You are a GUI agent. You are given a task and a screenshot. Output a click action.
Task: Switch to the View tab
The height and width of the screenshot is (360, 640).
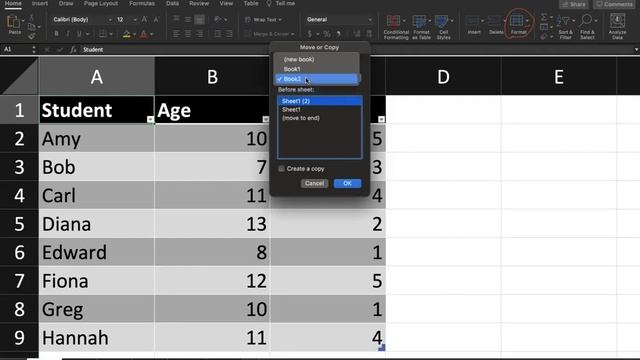[226, 3]
